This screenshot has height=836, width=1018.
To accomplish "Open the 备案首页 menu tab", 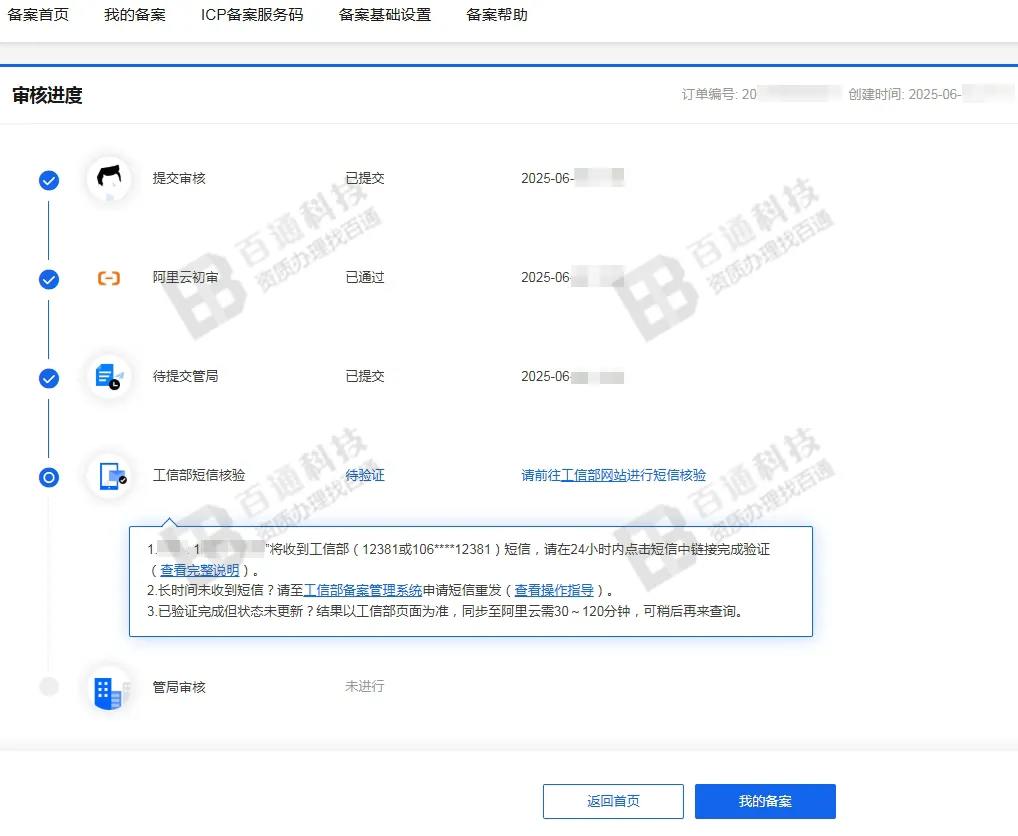I will click(x=38, y=15).
